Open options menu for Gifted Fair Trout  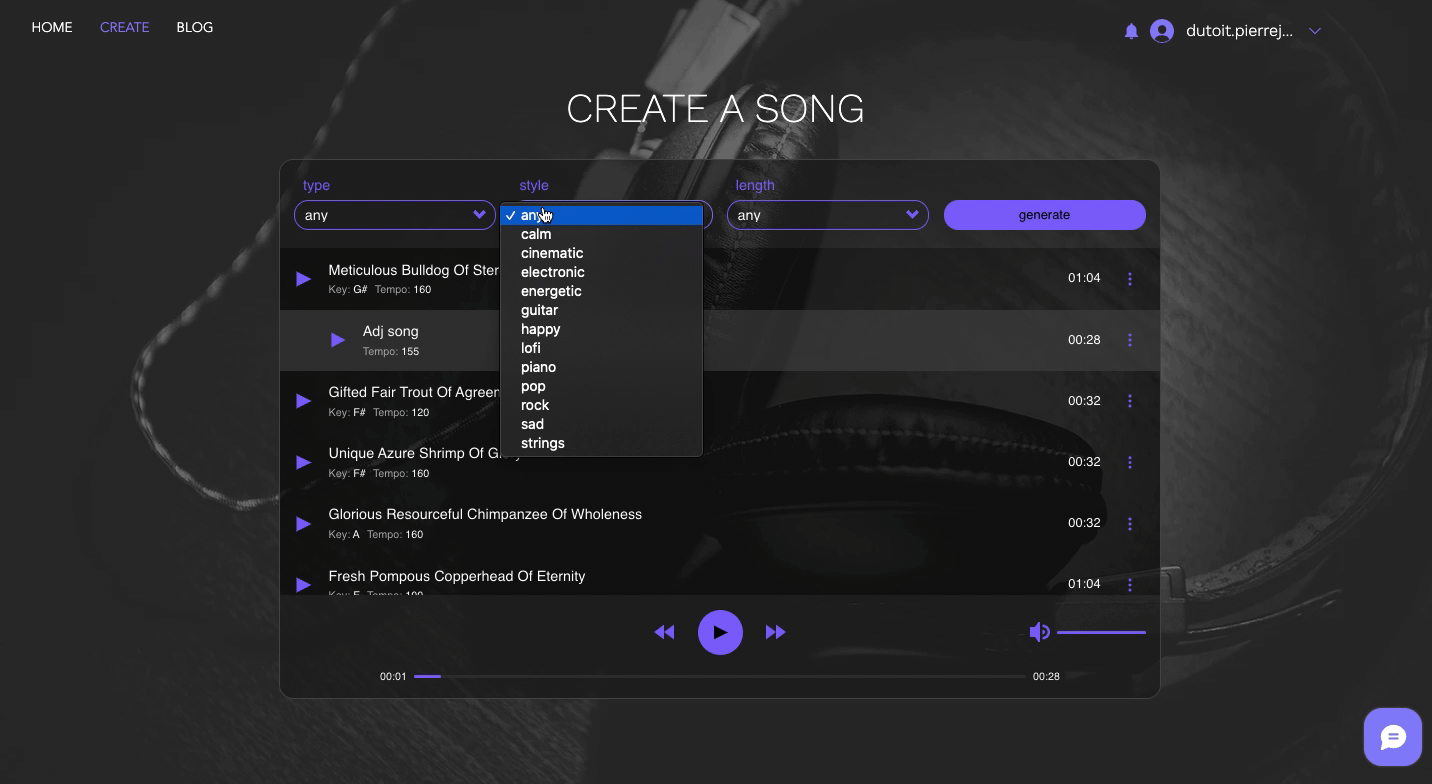pyautogui.click(x=1130, y=401)
